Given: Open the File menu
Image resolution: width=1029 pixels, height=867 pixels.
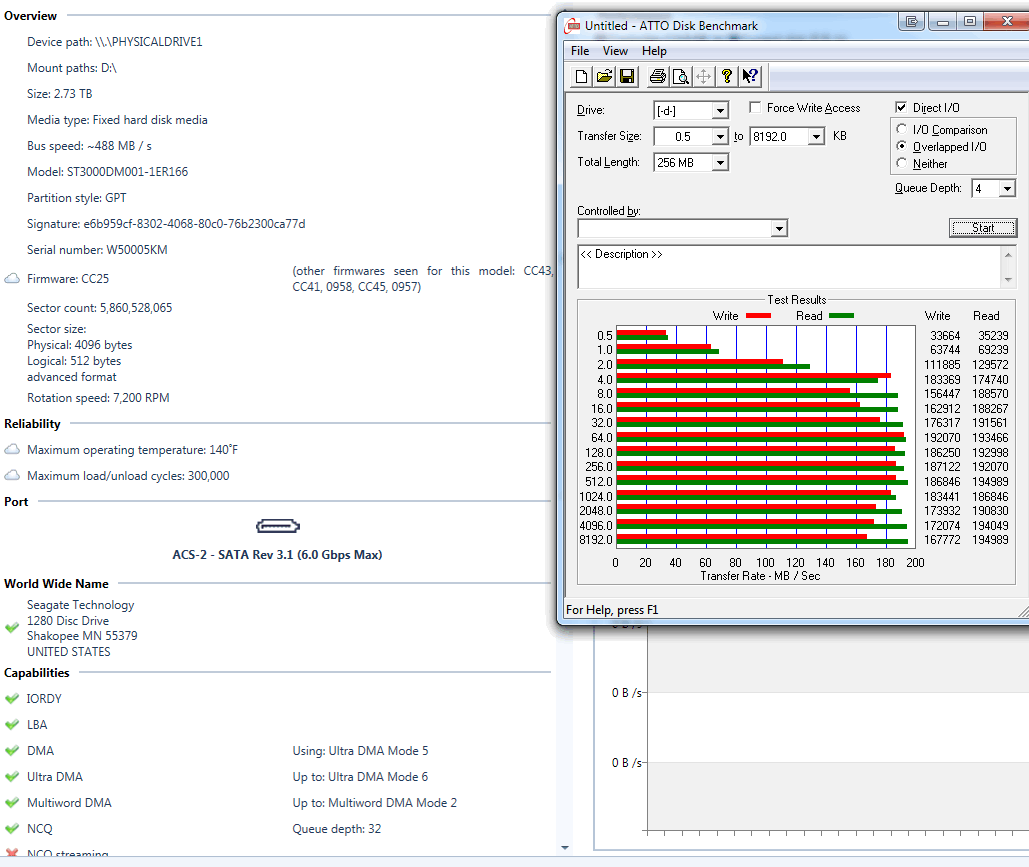Looking at the screenshot, I should [580, 51].
